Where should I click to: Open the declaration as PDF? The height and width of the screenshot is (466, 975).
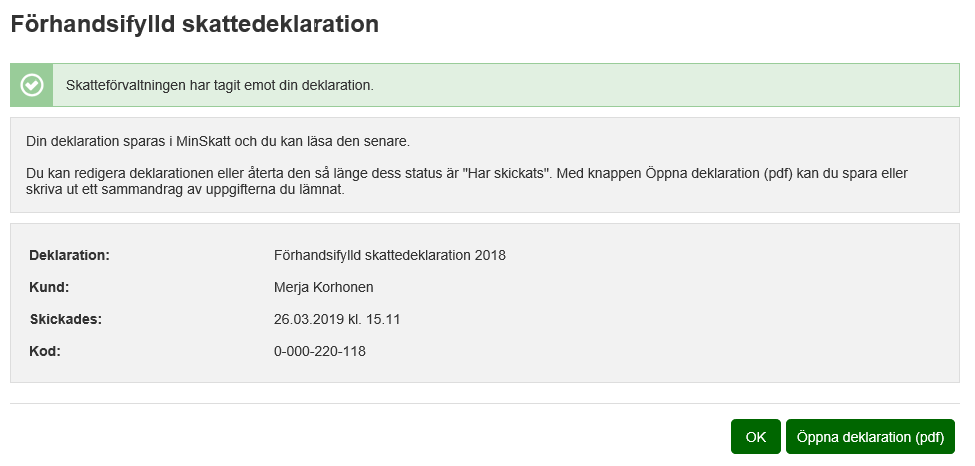[870, 437]
